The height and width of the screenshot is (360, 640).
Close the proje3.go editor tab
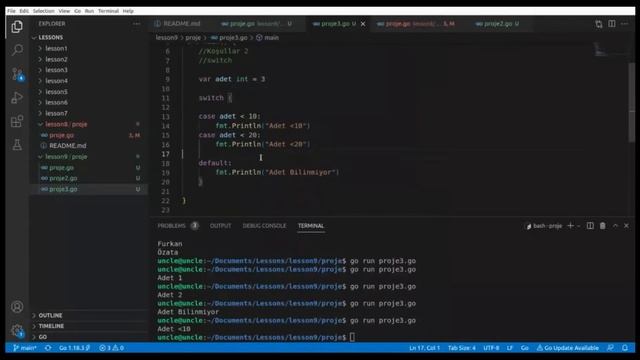pyautogui.click(x=363, y=24)
